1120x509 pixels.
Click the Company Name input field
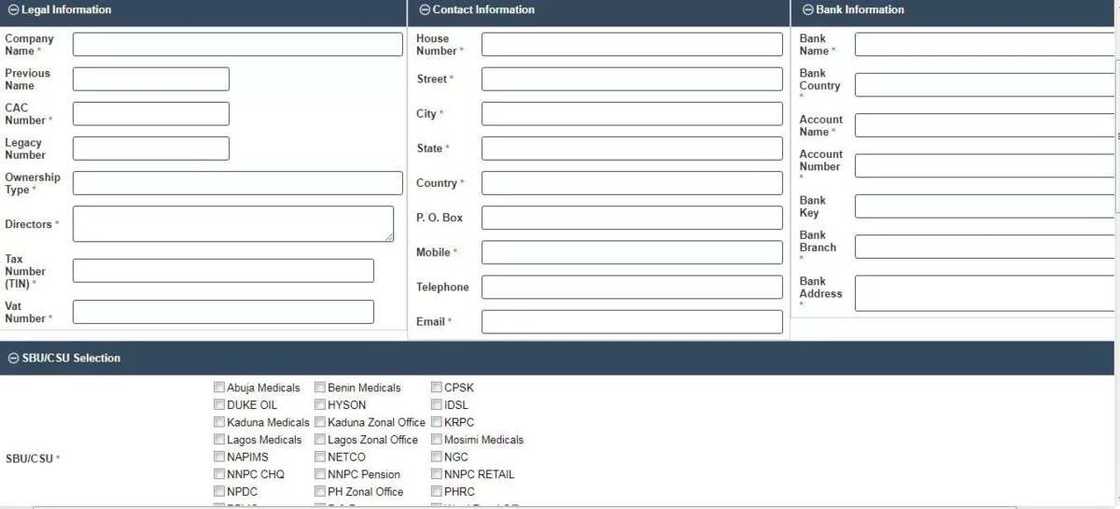pos(237,44)
